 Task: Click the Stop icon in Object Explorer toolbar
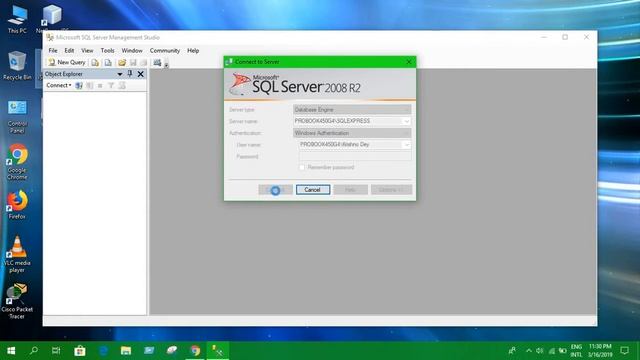[x=100, y=85]
